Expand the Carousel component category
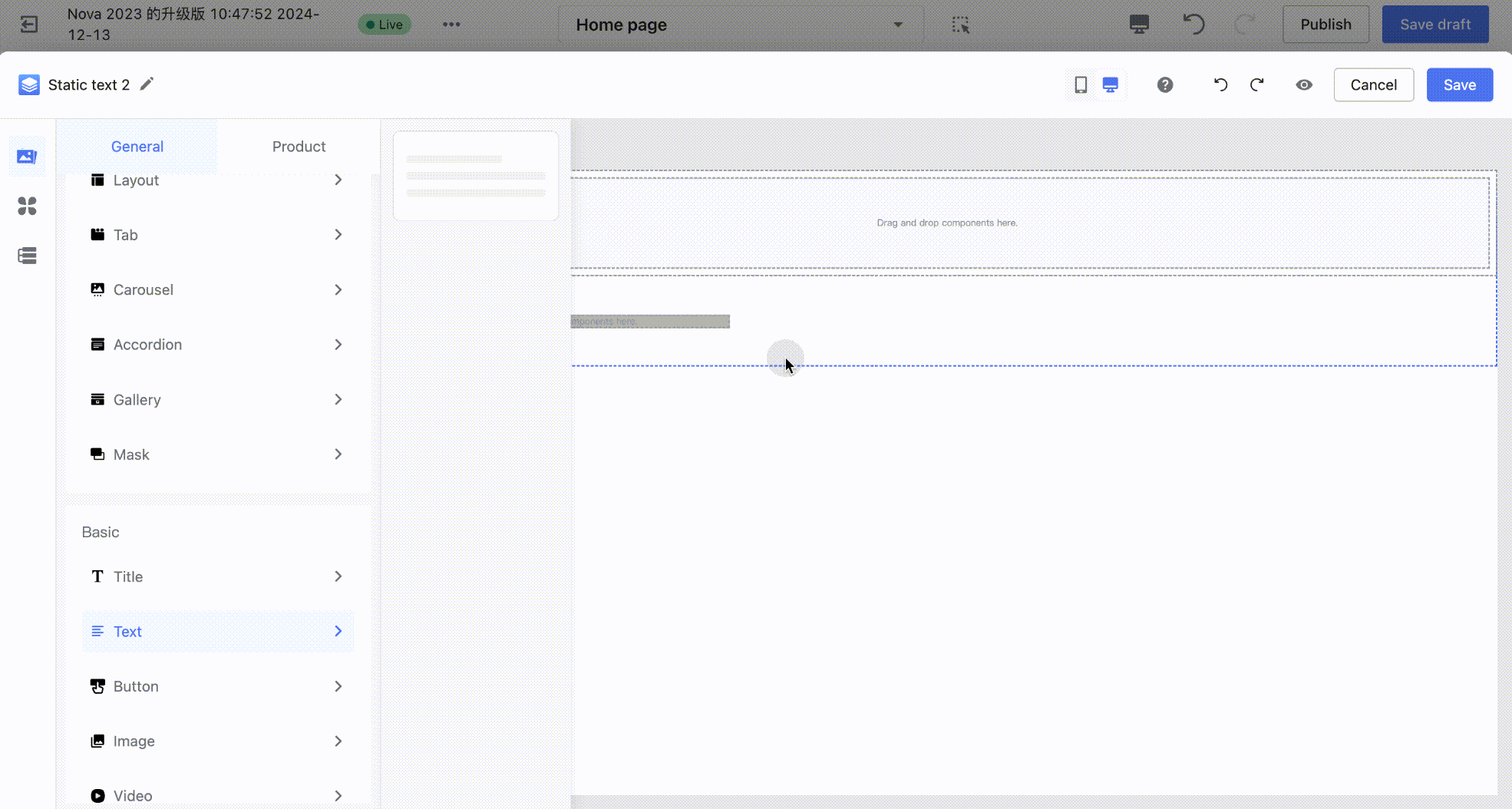The width and height of the screenshot is (1512, 809). click(x=217, y=290)
